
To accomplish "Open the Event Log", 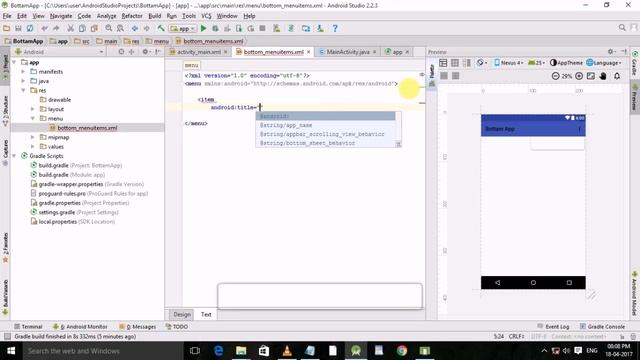I will [553, 327].
